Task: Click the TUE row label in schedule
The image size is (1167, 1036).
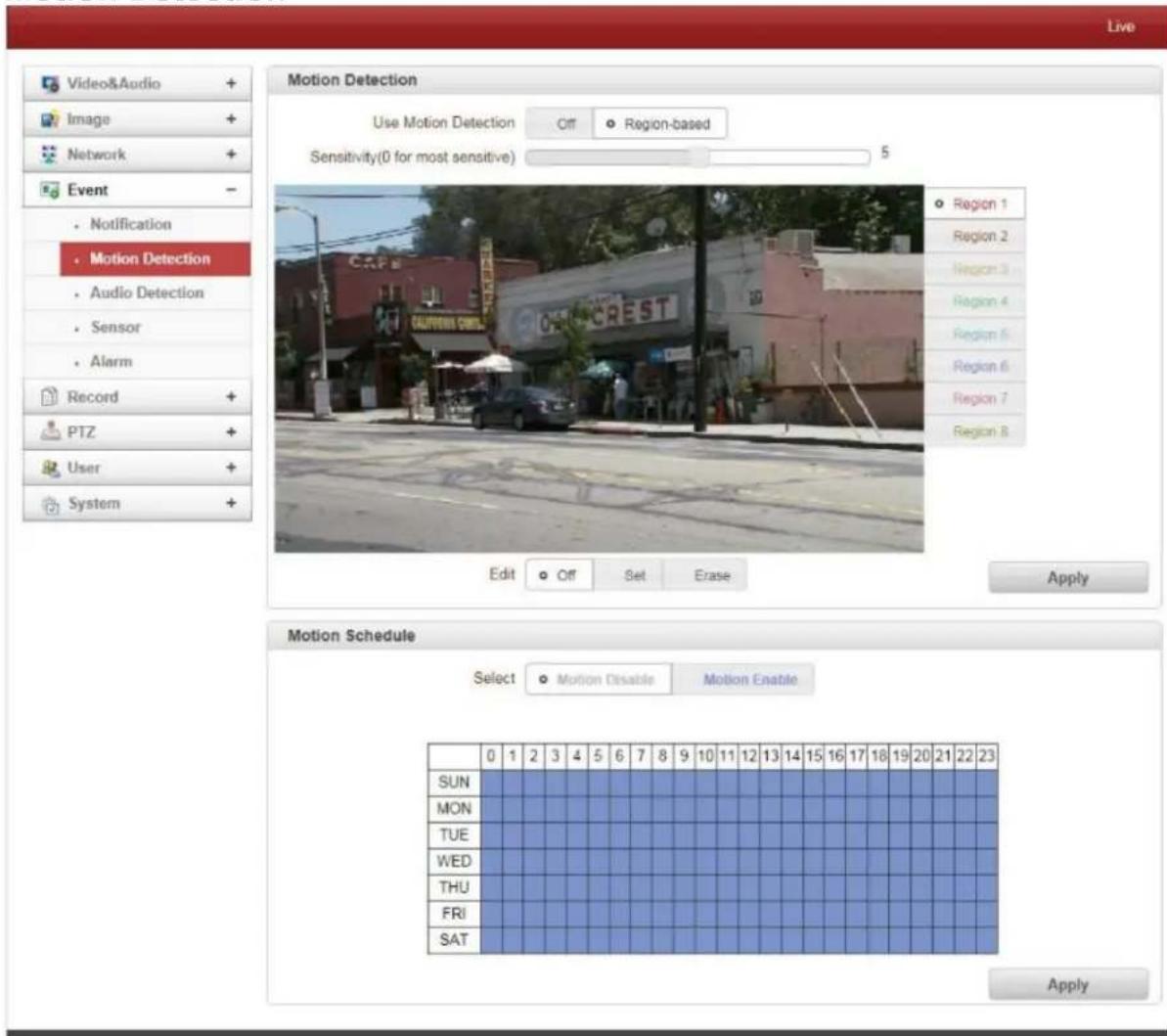Action: (454, 835)
